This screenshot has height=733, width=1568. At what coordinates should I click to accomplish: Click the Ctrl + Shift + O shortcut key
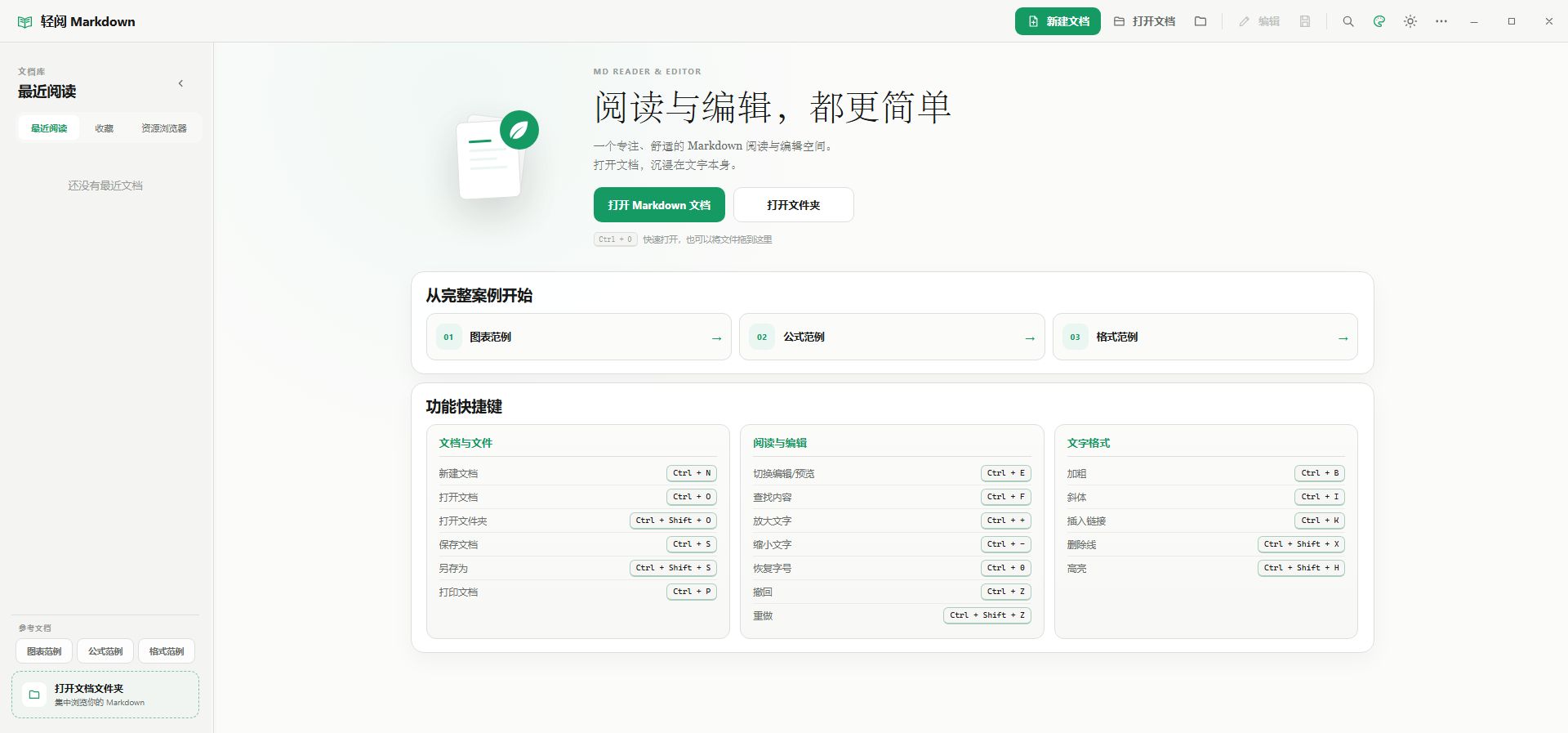673,521
